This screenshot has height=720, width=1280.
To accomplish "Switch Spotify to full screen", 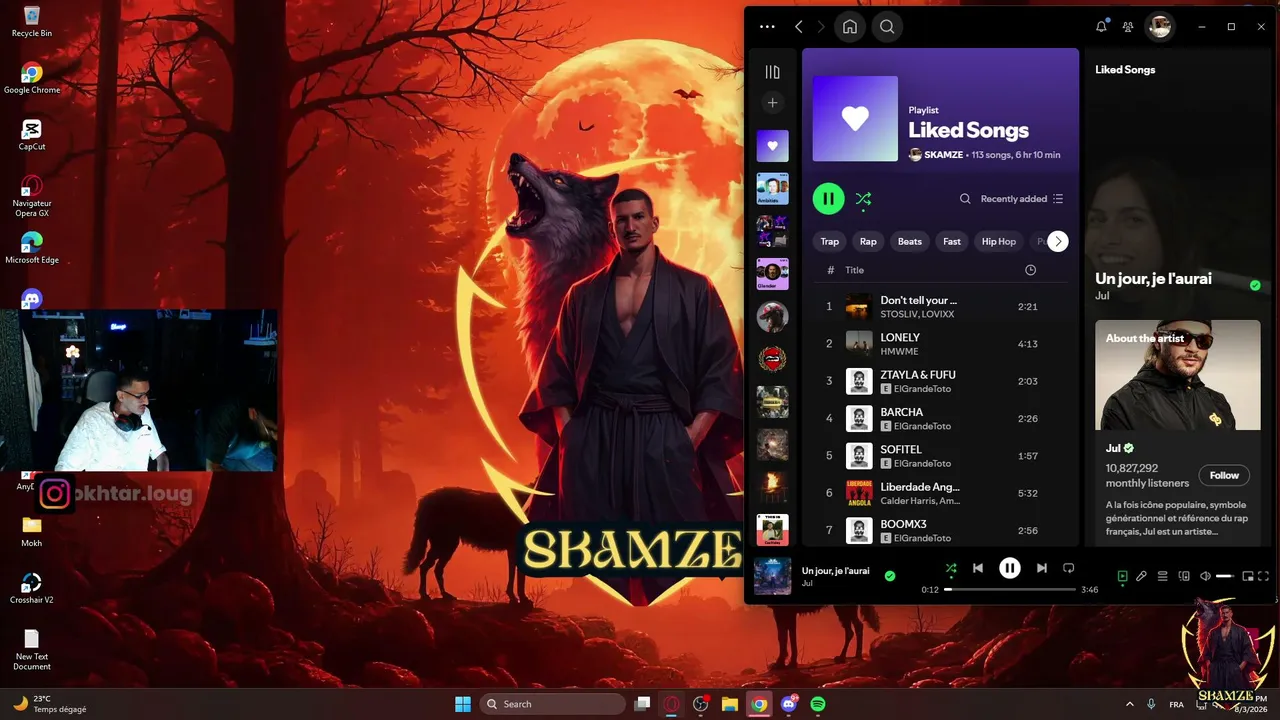I will (1264, 576).
